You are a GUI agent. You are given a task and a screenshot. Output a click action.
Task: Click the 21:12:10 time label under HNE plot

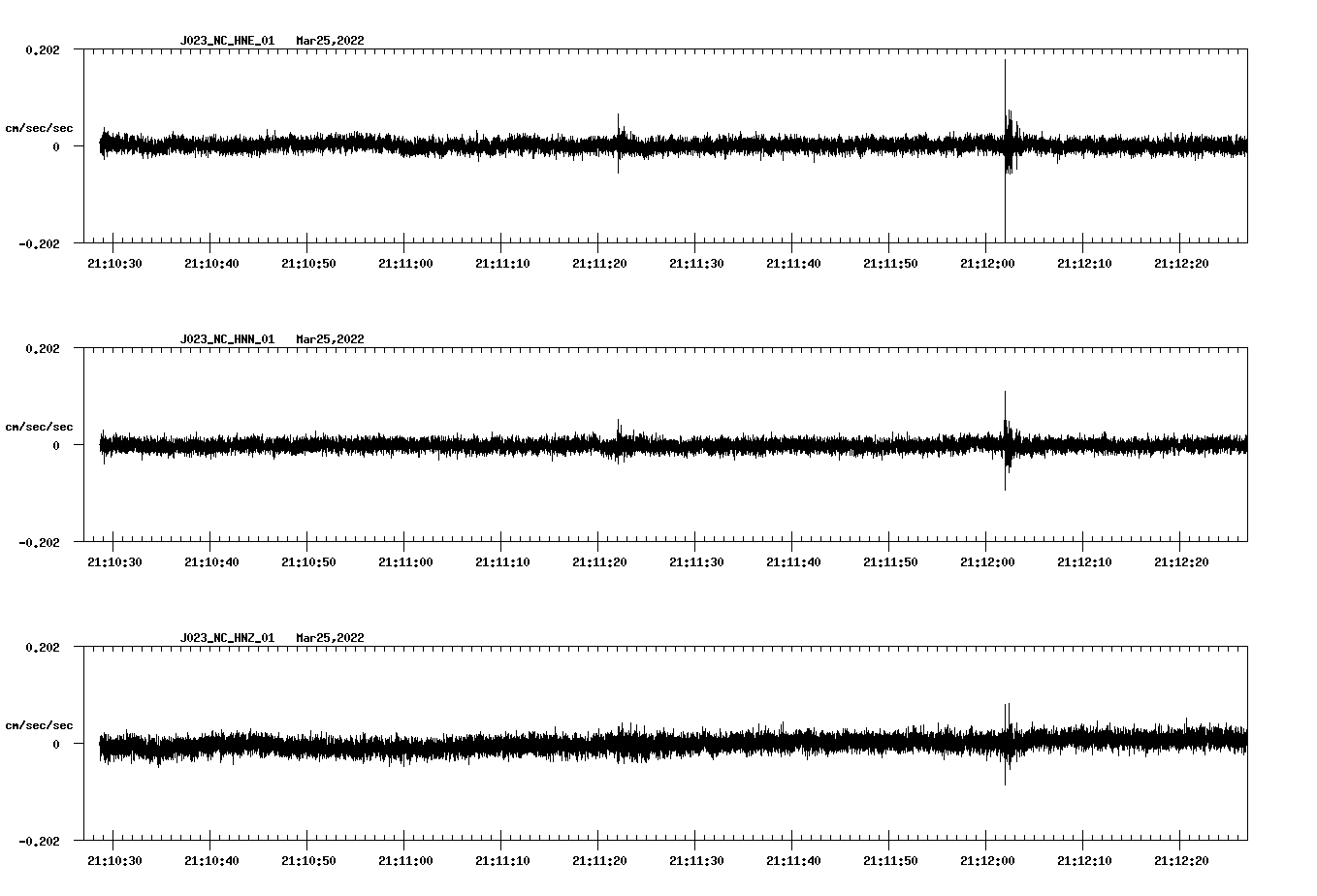(x=1084, y=263)
